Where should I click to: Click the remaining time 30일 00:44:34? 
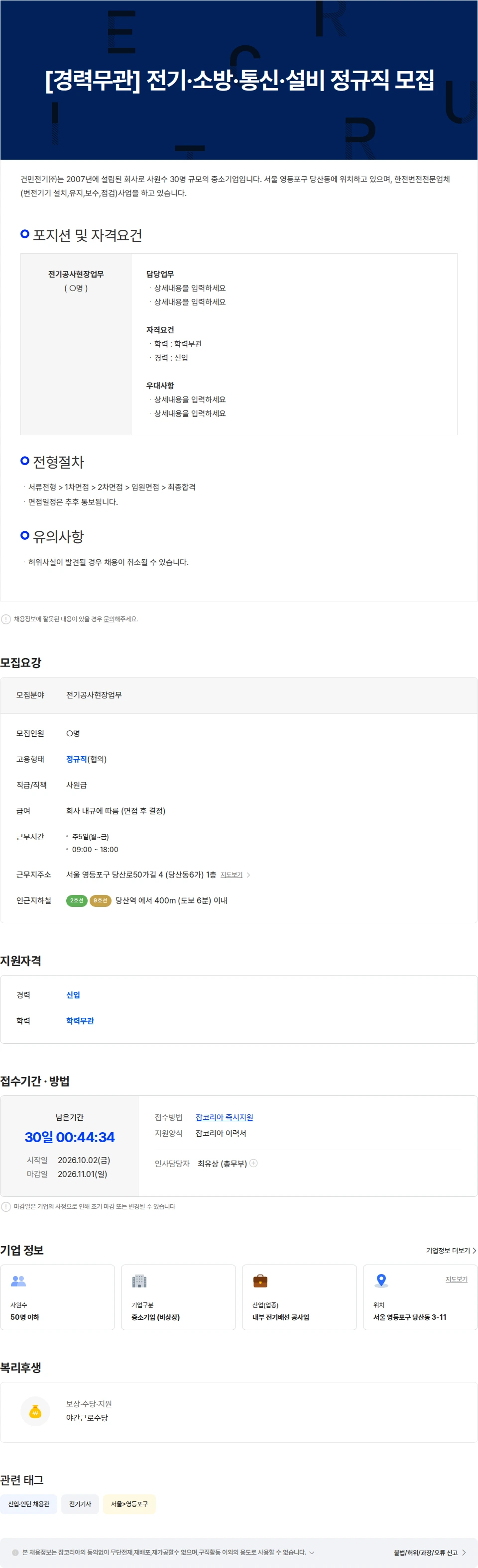(69, 1137)
